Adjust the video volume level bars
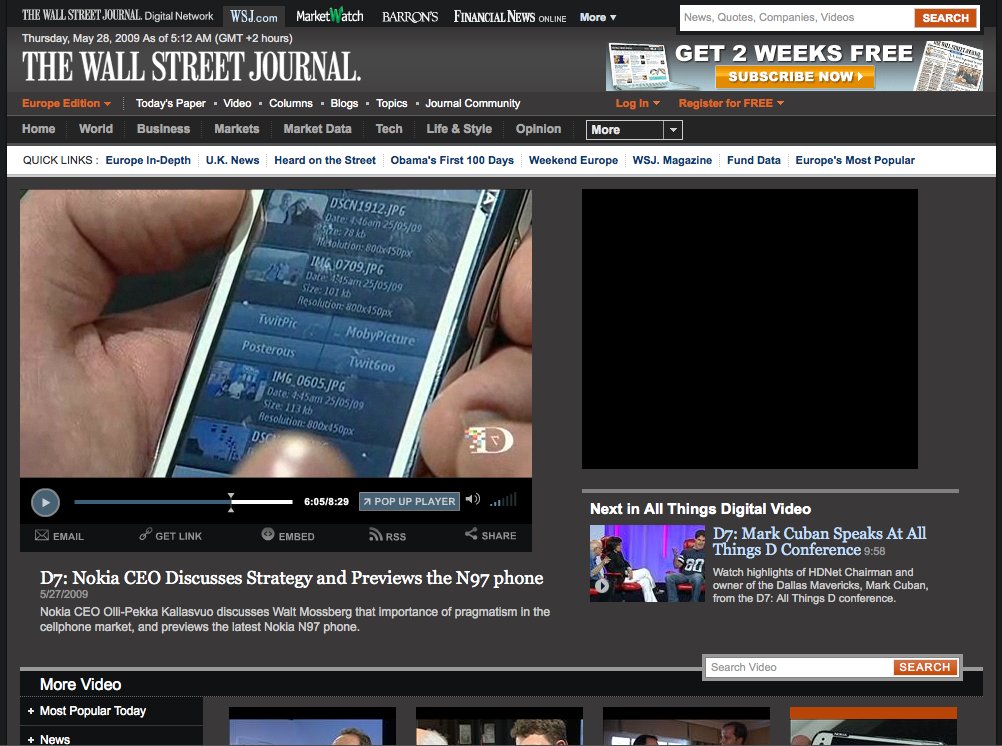 [x=504, y=500]
